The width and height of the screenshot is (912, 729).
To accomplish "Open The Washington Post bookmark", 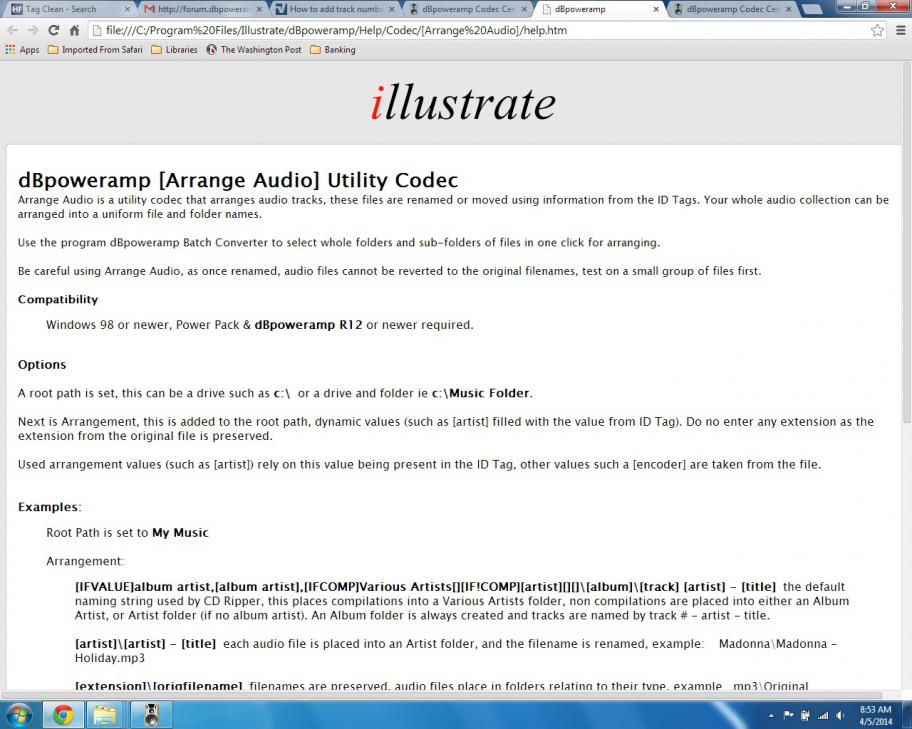I will click(254, 50).
